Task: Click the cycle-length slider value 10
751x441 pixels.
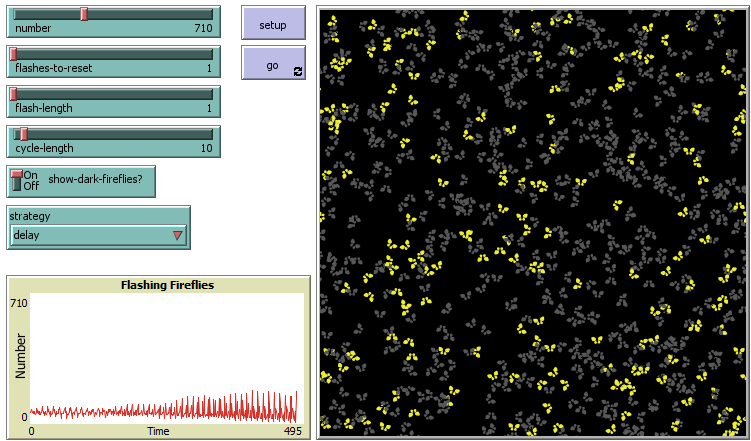Action: [205, 149]
